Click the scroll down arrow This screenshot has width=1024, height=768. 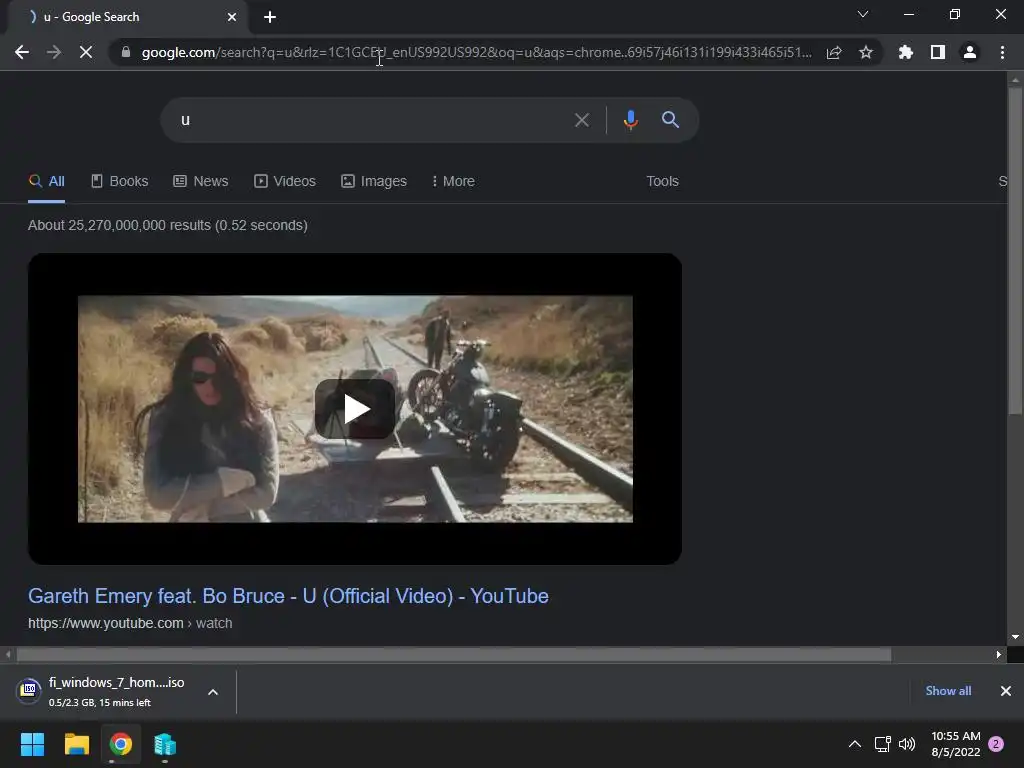pos(1015,637)
